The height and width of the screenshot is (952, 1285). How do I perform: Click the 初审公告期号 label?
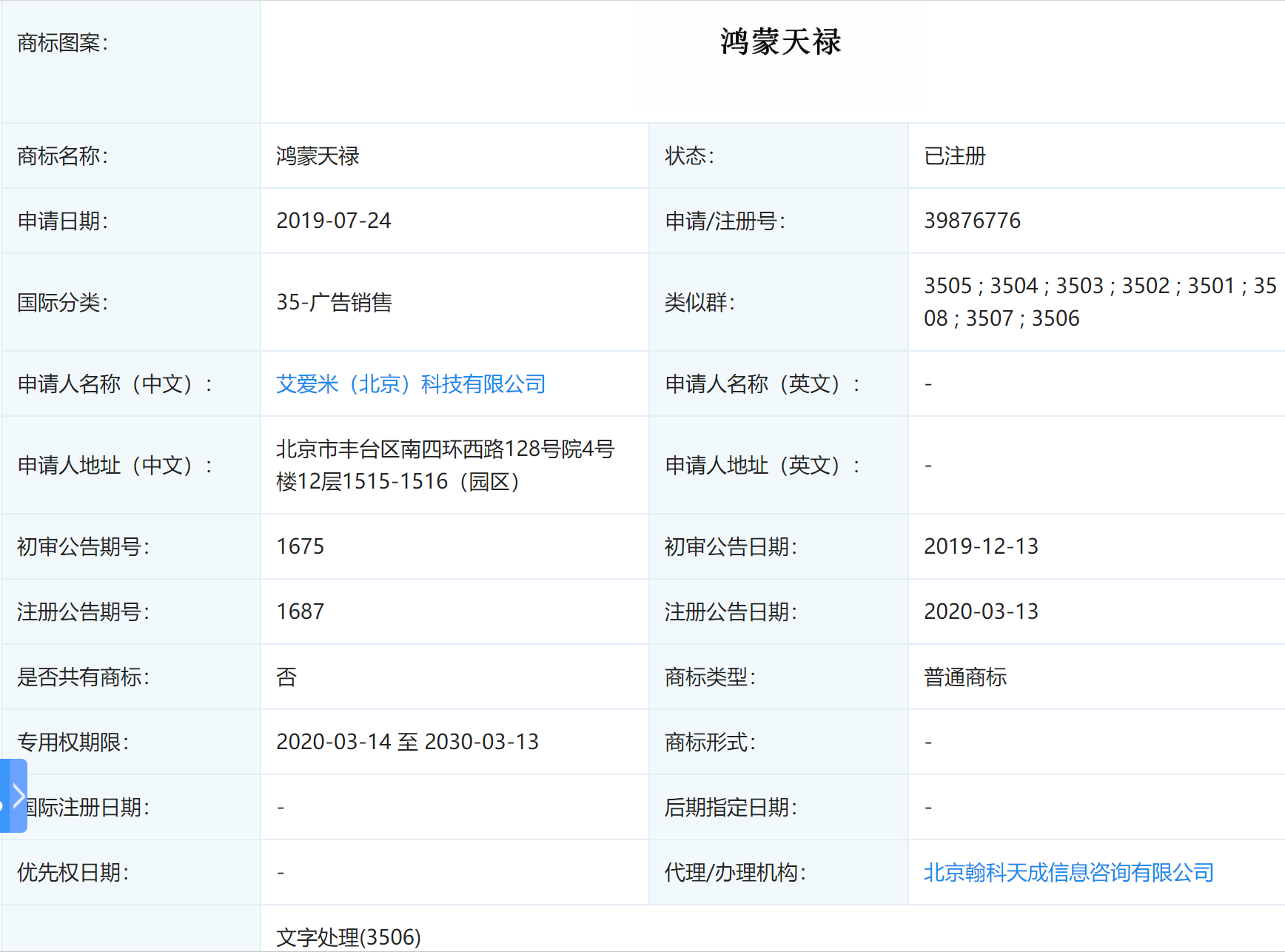coord(84,547)
